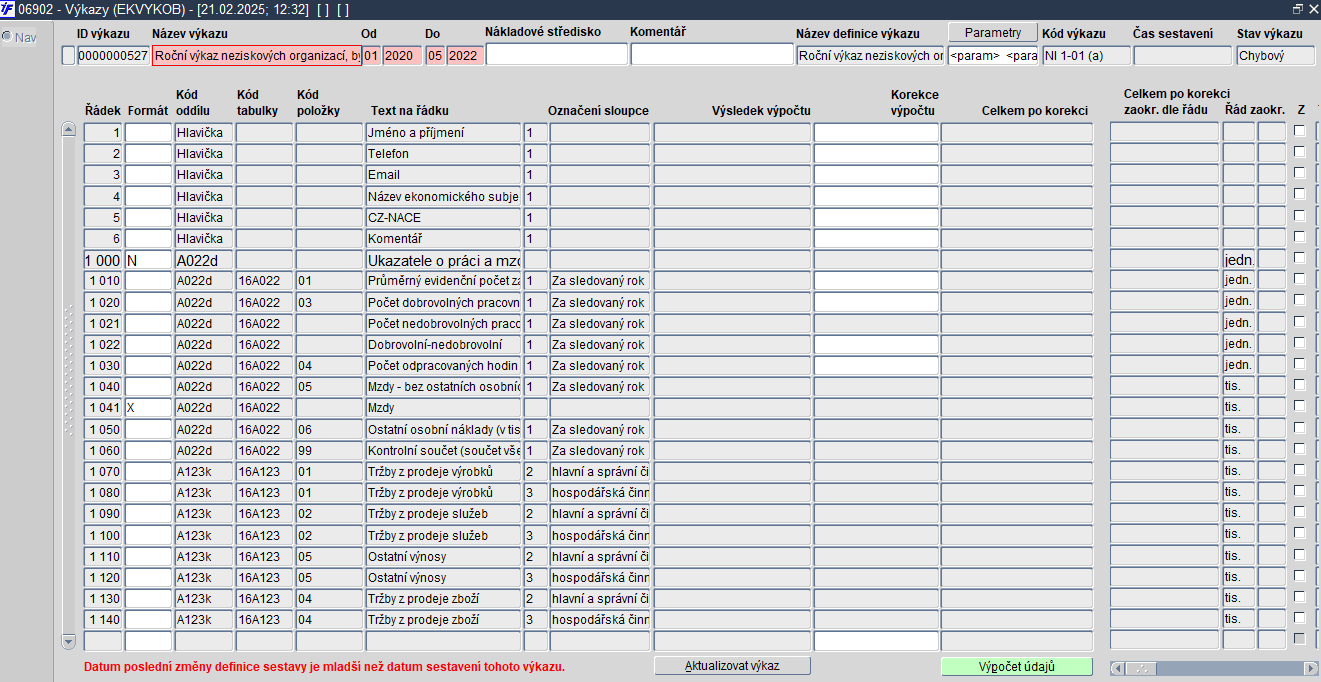Click the vertical scroll up arrow
The width and height of the screenshot is (1321, 682).
68,130
